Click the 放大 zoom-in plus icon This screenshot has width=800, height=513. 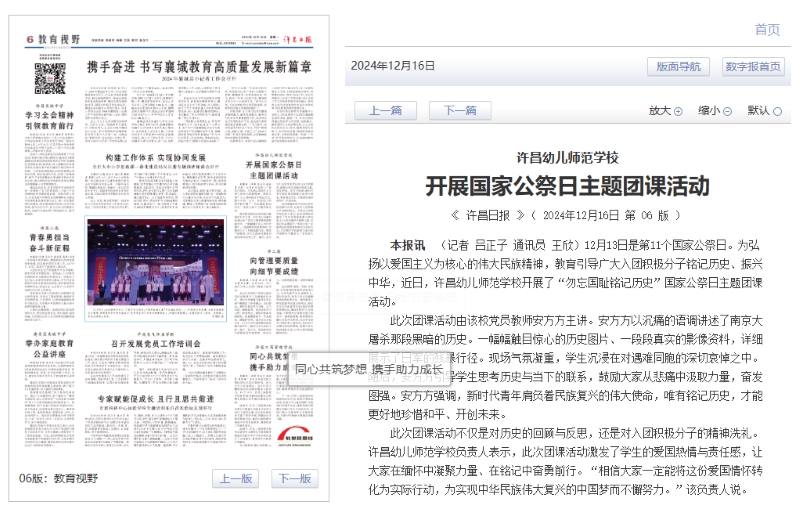(678, 112)
